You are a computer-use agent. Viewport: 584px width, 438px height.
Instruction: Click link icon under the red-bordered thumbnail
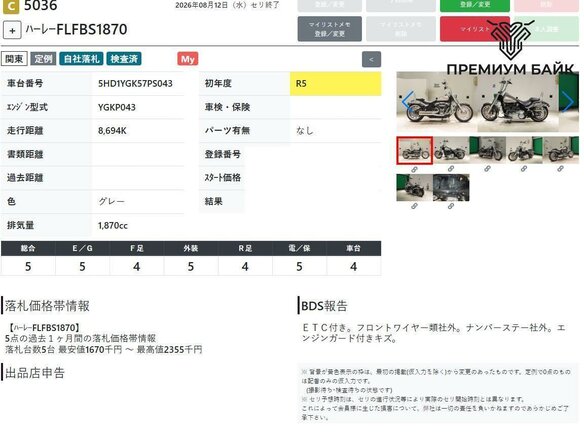415,169
